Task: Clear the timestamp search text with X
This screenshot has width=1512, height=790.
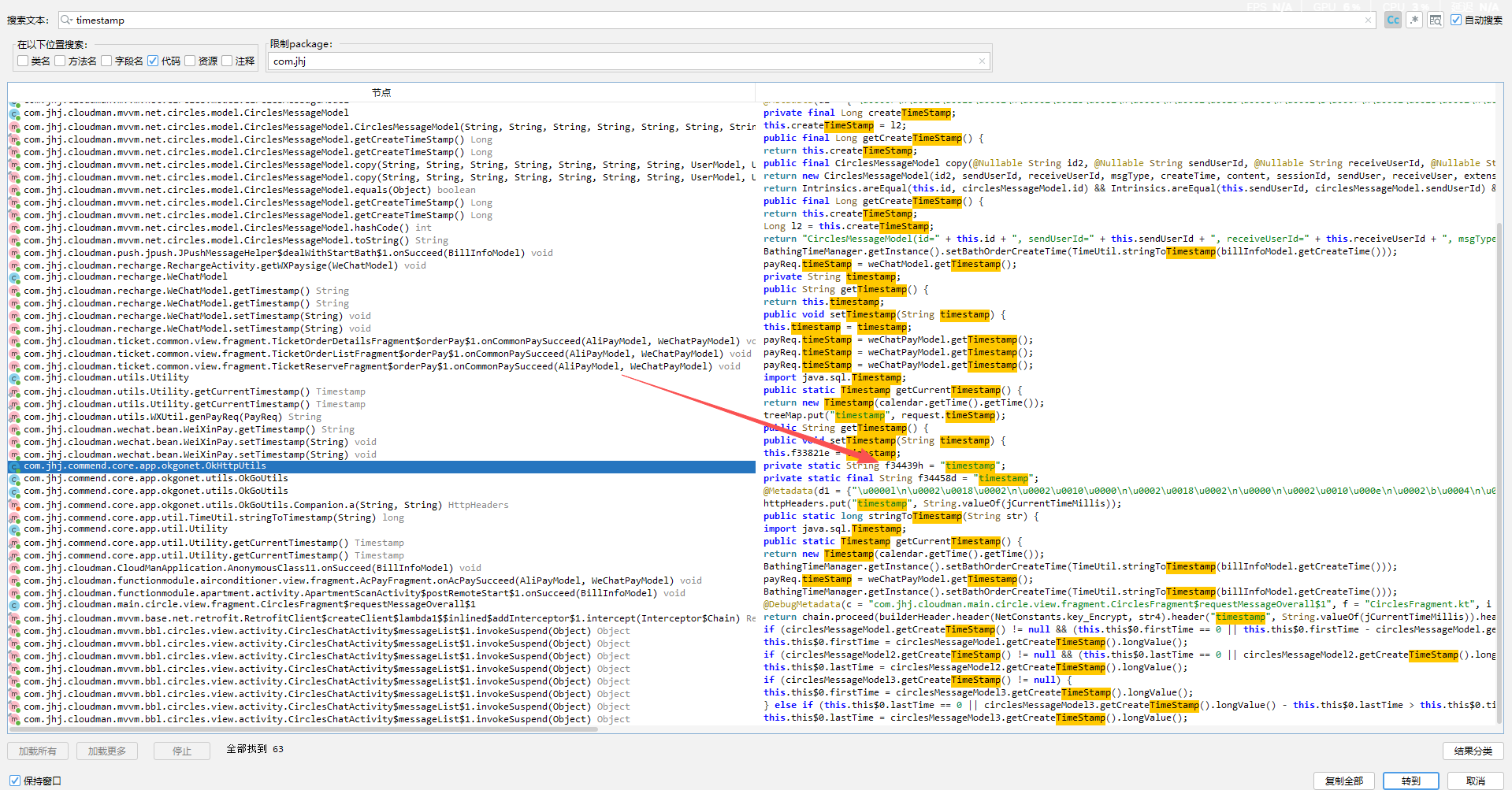Action: click(1369, 20)
